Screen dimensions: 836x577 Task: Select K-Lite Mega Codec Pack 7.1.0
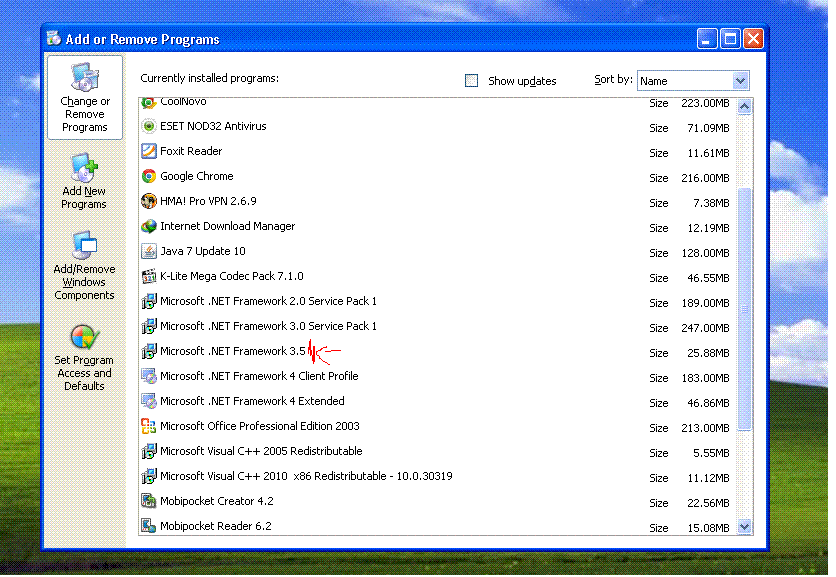(437, 277)
